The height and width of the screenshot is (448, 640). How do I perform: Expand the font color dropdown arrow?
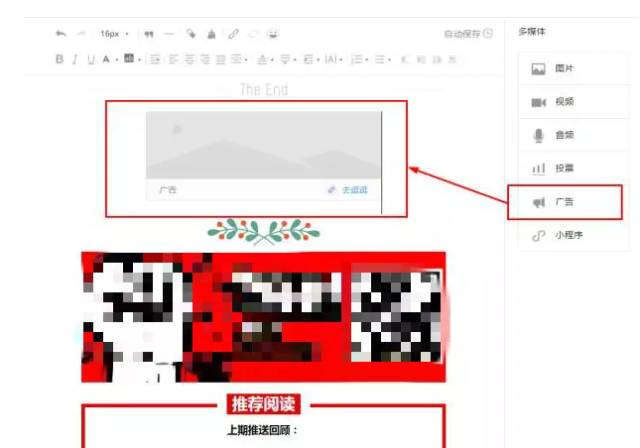(116, 60)
